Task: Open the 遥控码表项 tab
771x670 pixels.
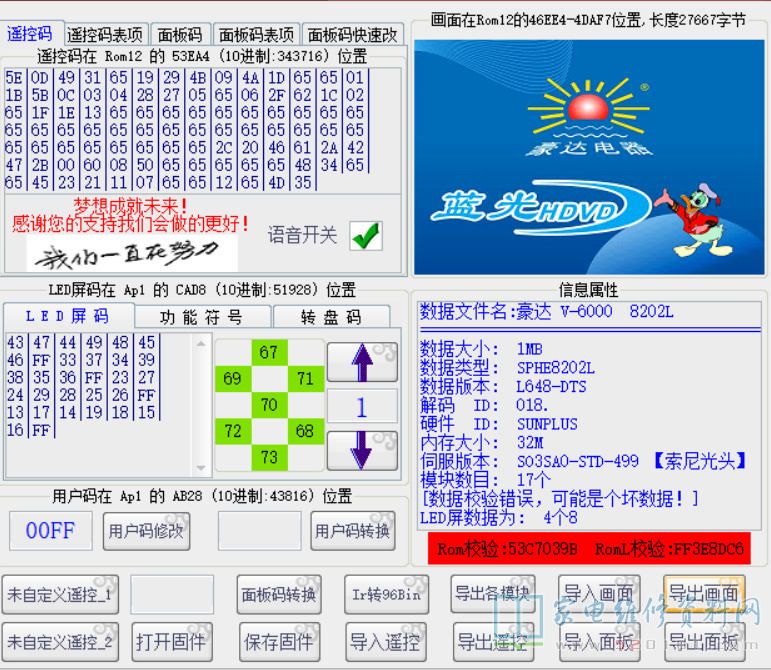Action: point(105,34)
